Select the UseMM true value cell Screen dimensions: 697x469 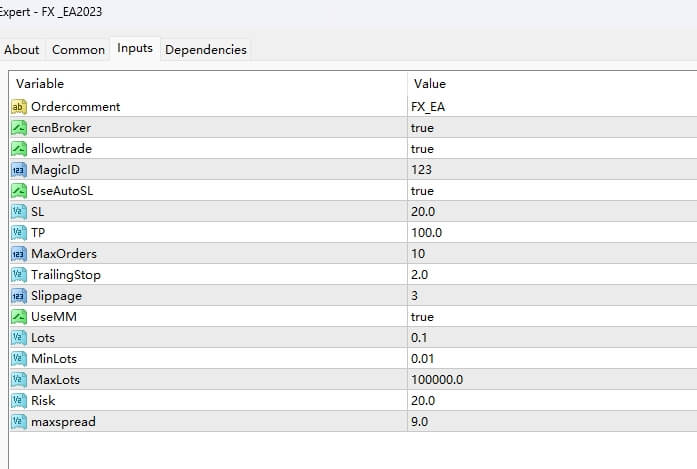[x=422, y=316]
